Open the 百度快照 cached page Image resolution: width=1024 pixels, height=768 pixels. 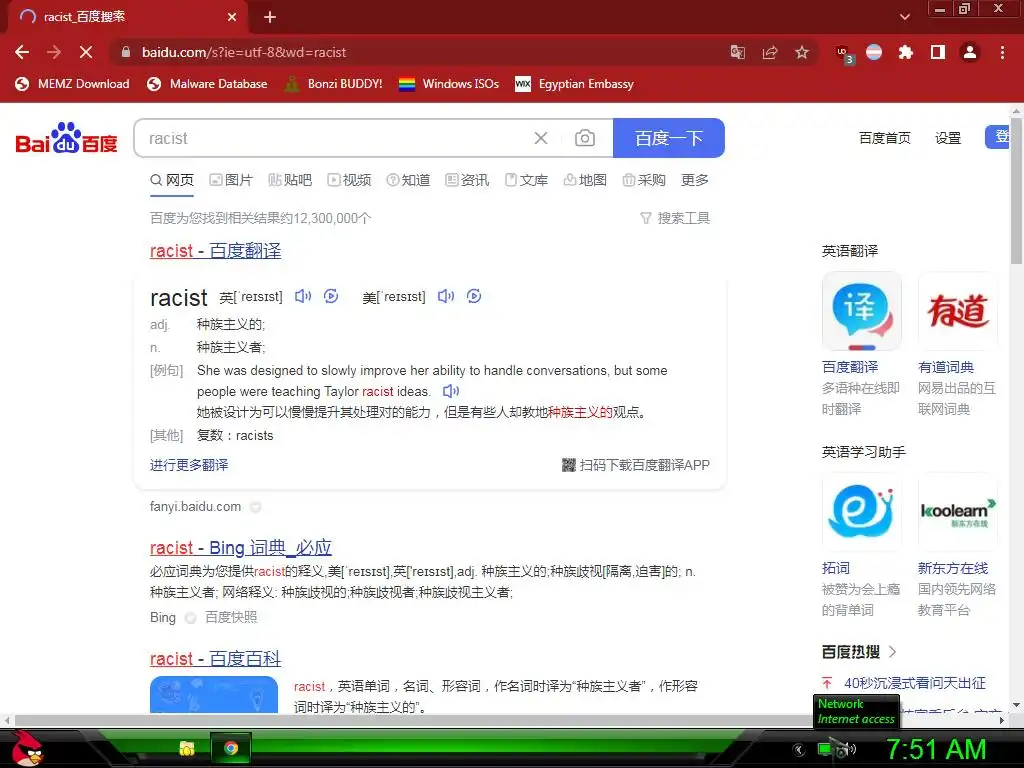pyautogui.click(x=231, y=617)
